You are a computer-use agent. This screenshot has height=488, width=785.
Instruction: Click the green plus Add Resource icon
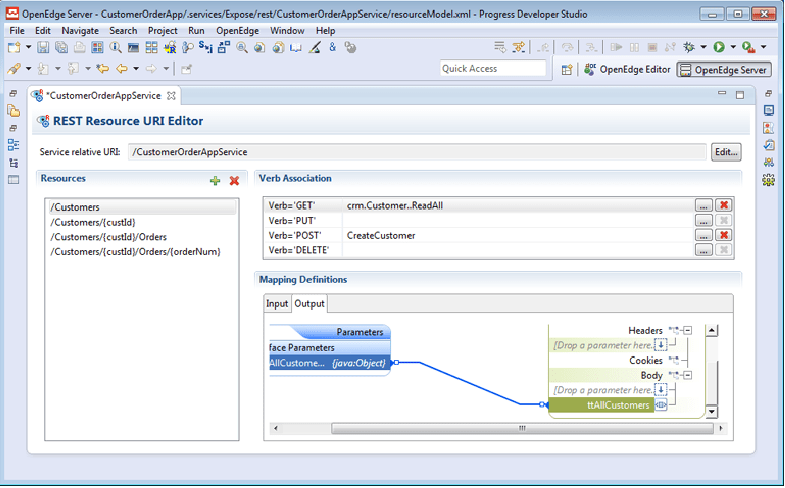(215, 181)
